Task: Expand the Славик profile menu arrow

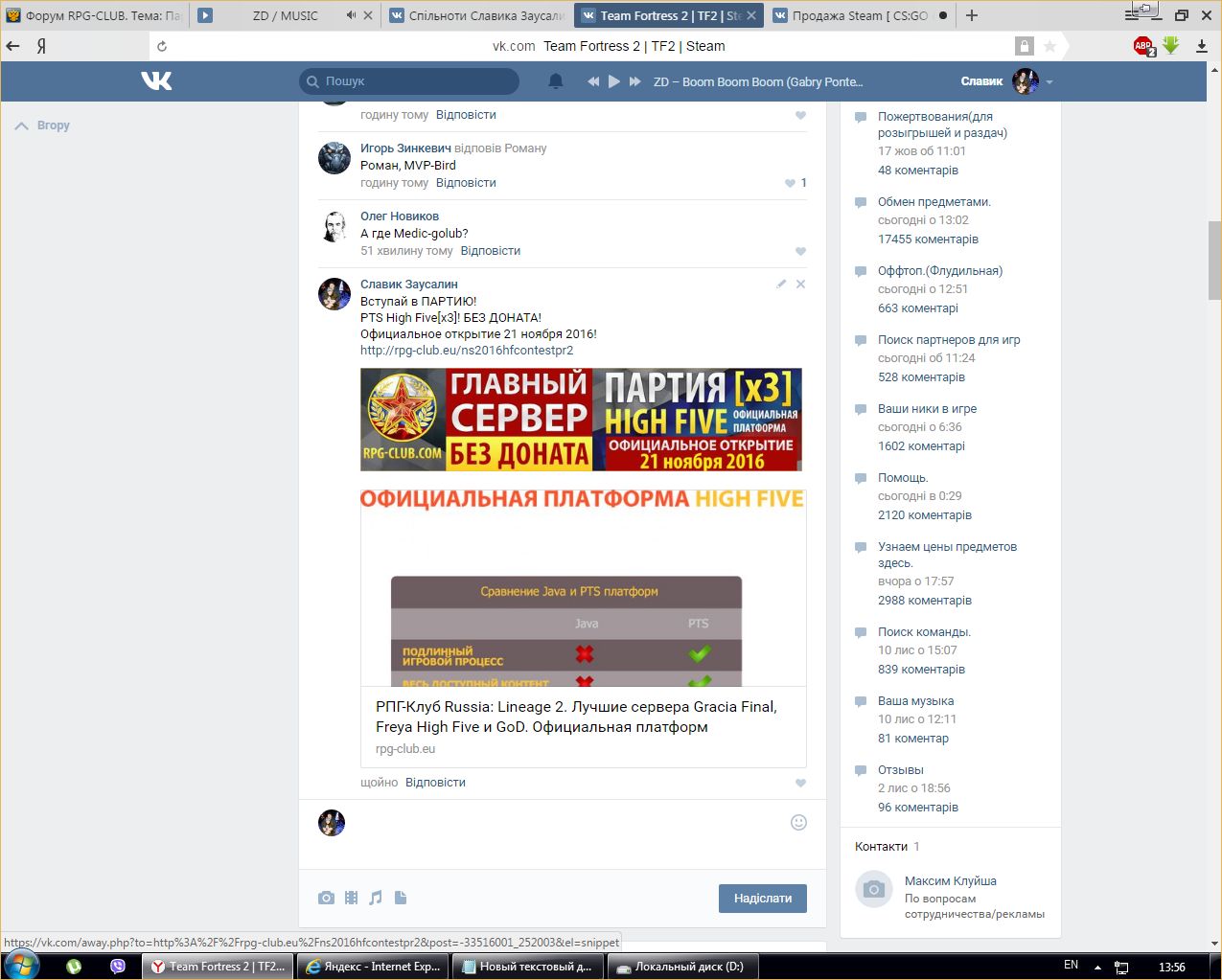Action: pyautogui.click(x=1049, y=82)
